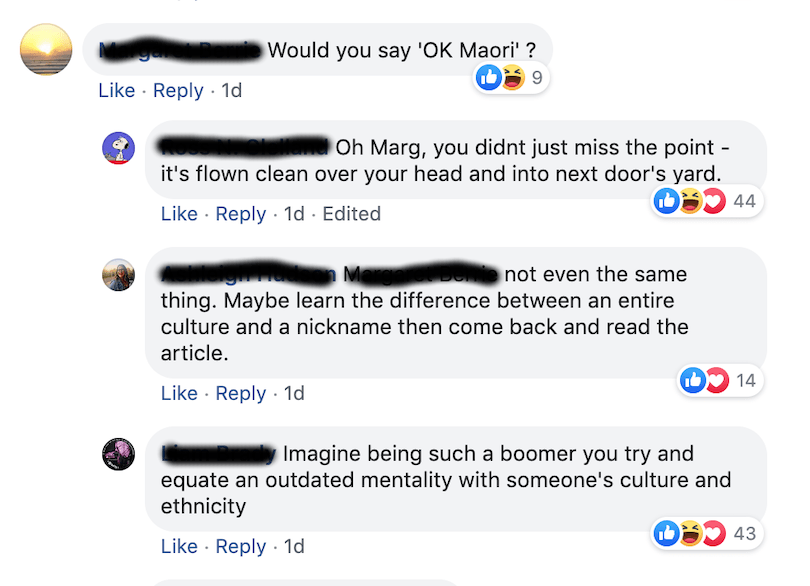Click the 1d timestamp under the boomer comment

pyautogui.click(x=294, y=547)
